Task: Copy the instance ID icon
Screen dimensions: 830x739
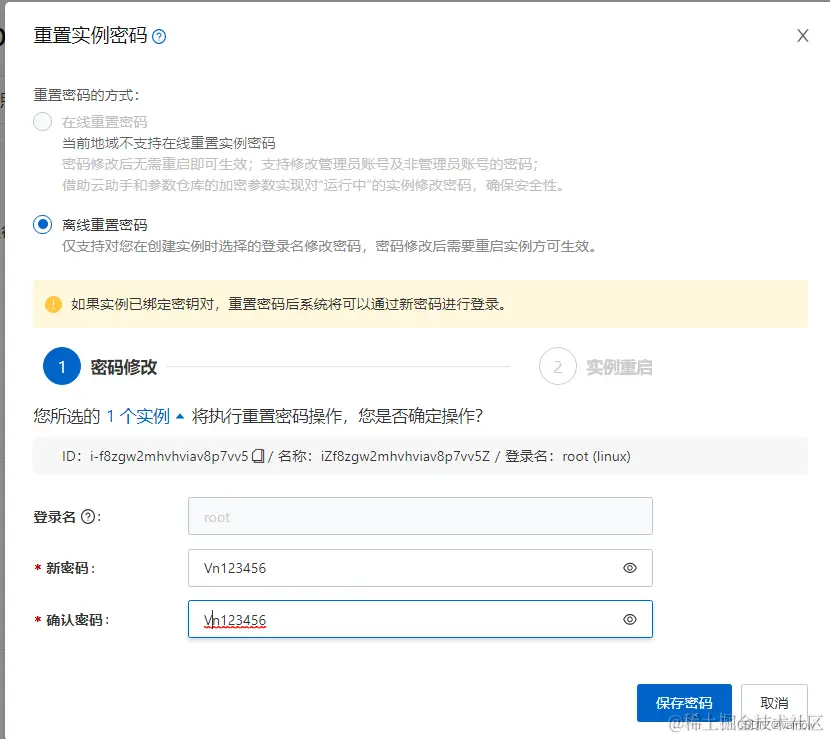Action: click(x=258, y=456)
